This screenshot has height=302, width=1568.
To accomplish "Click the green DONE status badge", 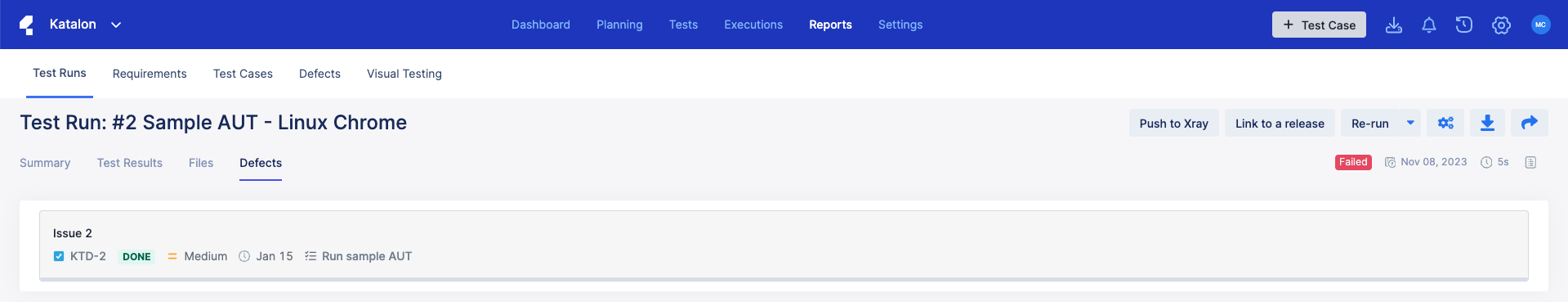I will (136, 256).
